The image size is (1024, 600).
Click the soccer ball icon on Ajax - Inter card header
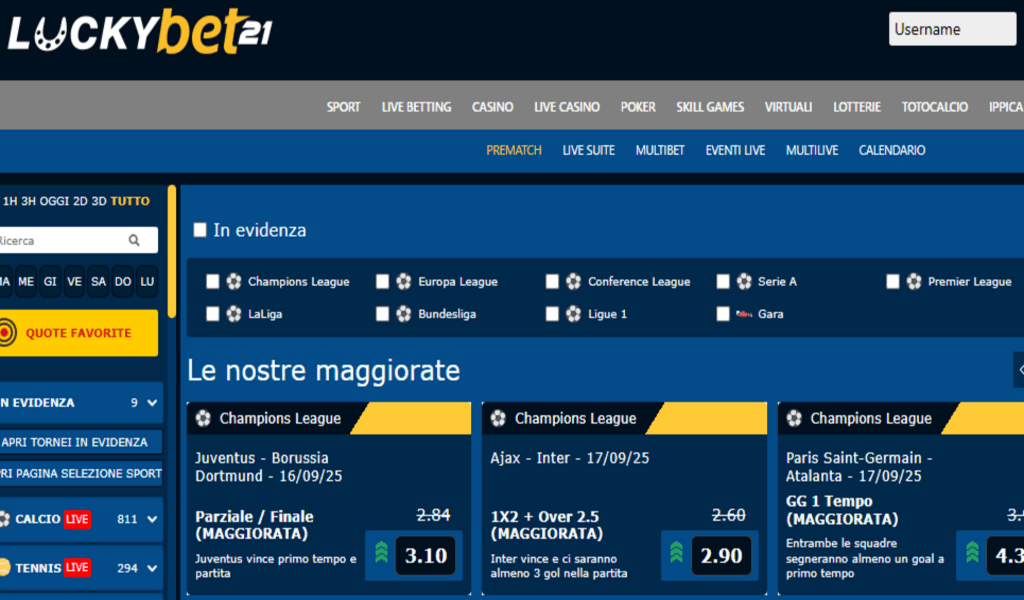click(498, 418)
